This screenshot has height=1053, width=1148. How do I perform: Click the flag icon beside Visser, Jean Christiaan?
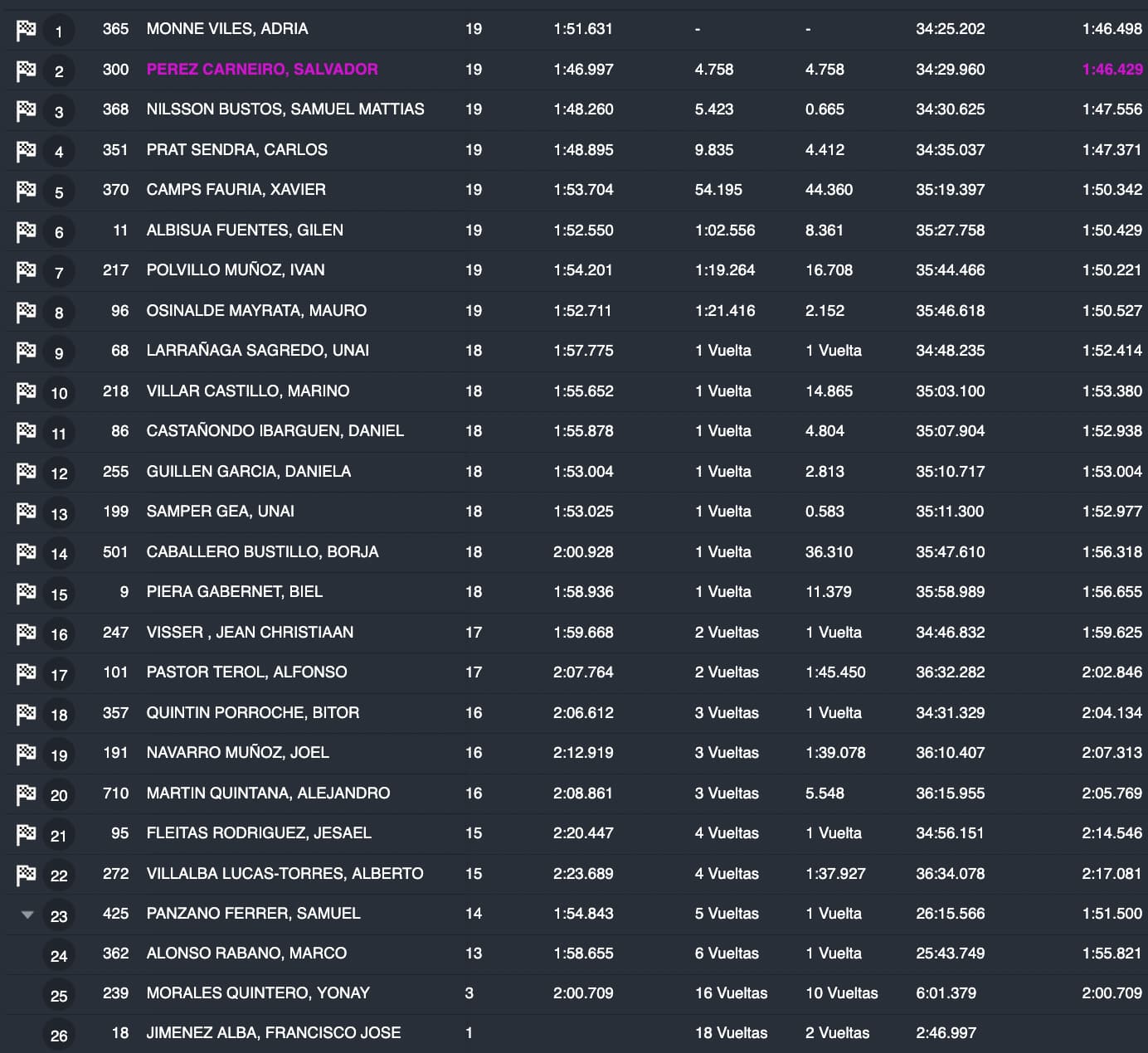point(26,633)
